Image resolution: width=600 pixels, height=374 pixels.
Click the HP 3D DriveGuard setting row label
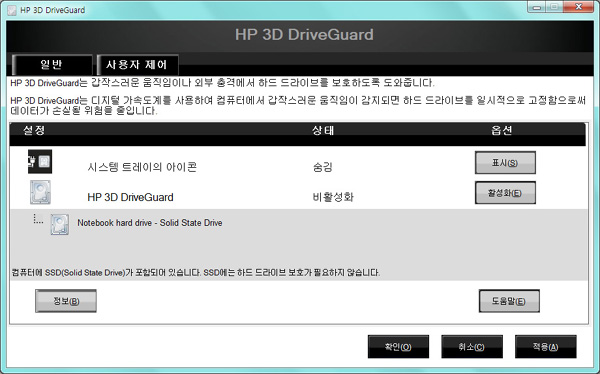pos(130,197)
